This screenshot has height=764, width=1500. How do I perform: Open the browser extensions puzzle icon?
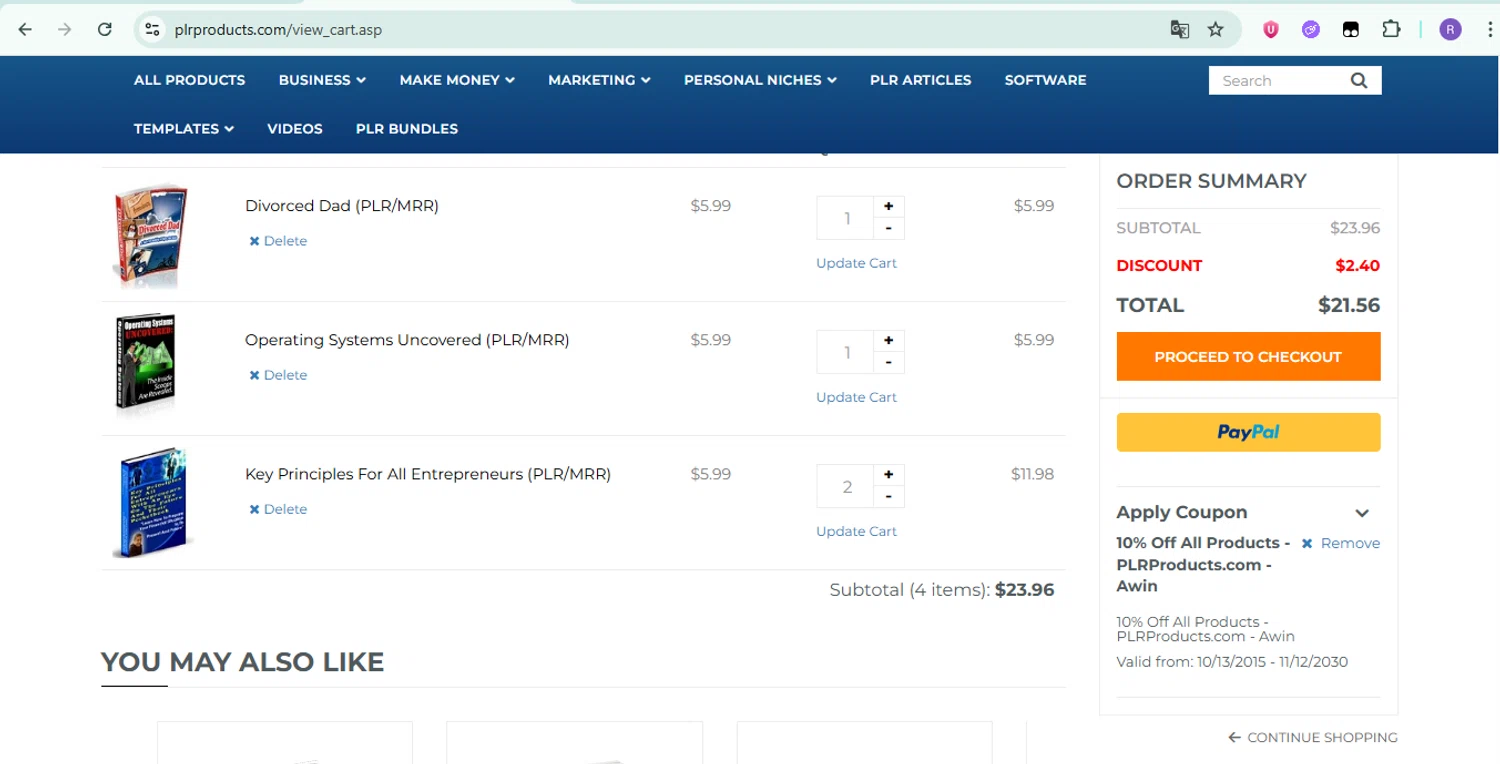coord(1391,29)
